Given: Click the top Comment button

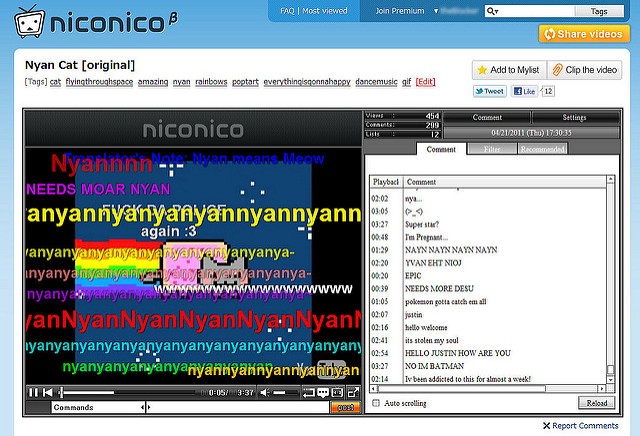Looking at the screenshot, I should (x=487, y=118).
